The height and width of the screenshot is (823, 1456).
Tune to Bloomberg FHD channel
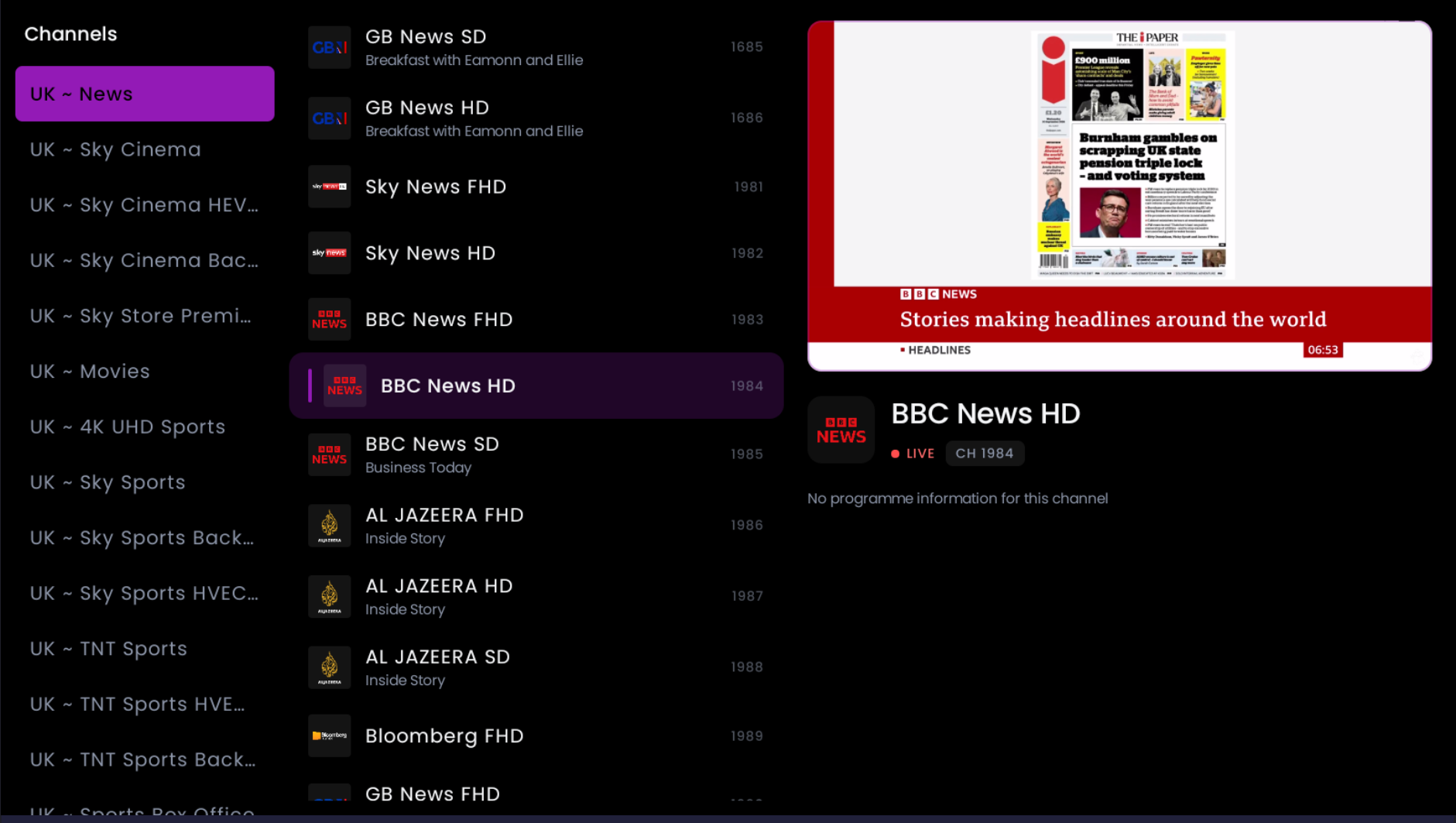(536, 736)
